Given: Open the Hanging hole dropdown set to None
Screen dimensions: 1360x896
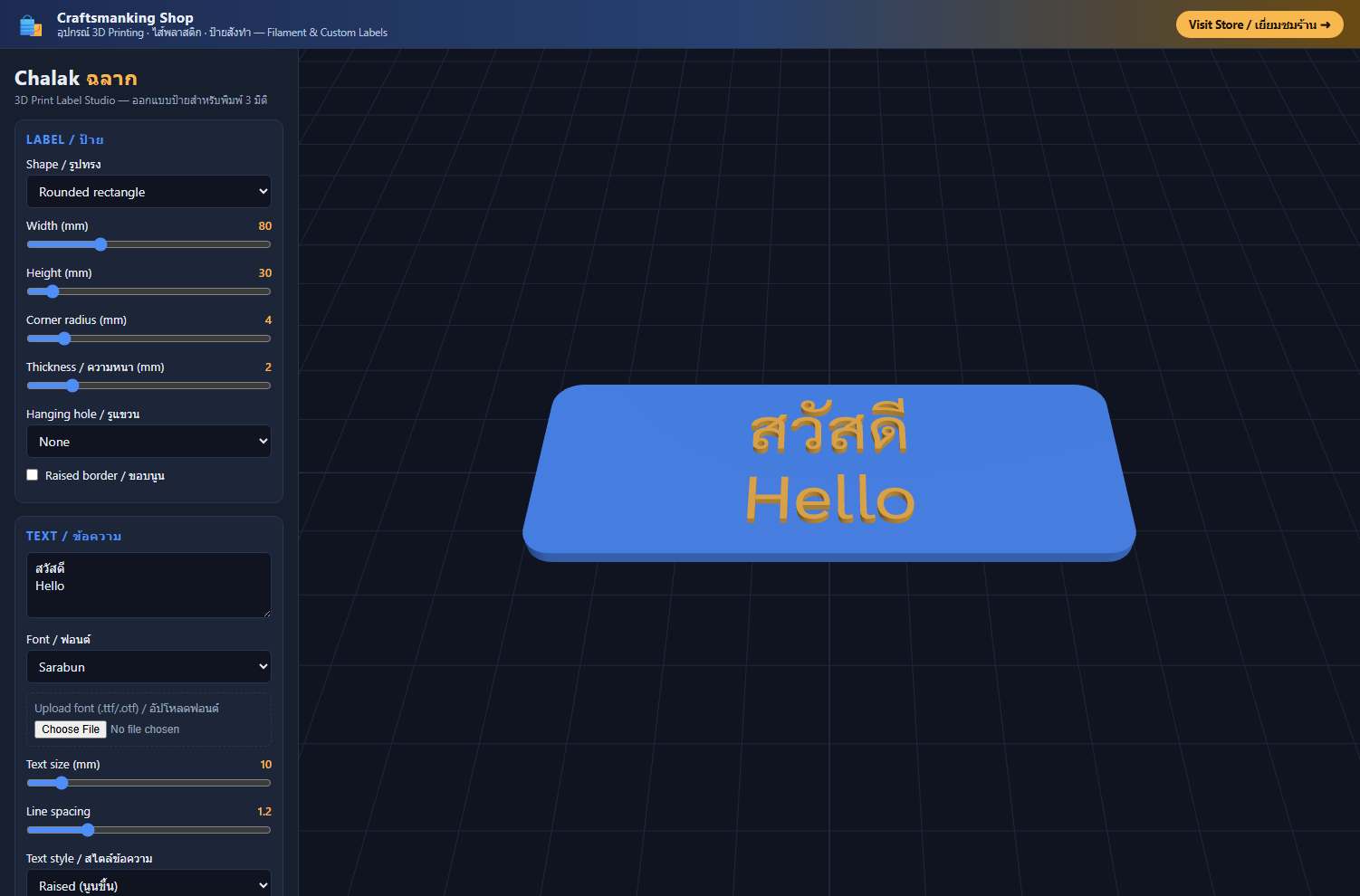Looking at the screenshot, I should click(x=148, y=442).
